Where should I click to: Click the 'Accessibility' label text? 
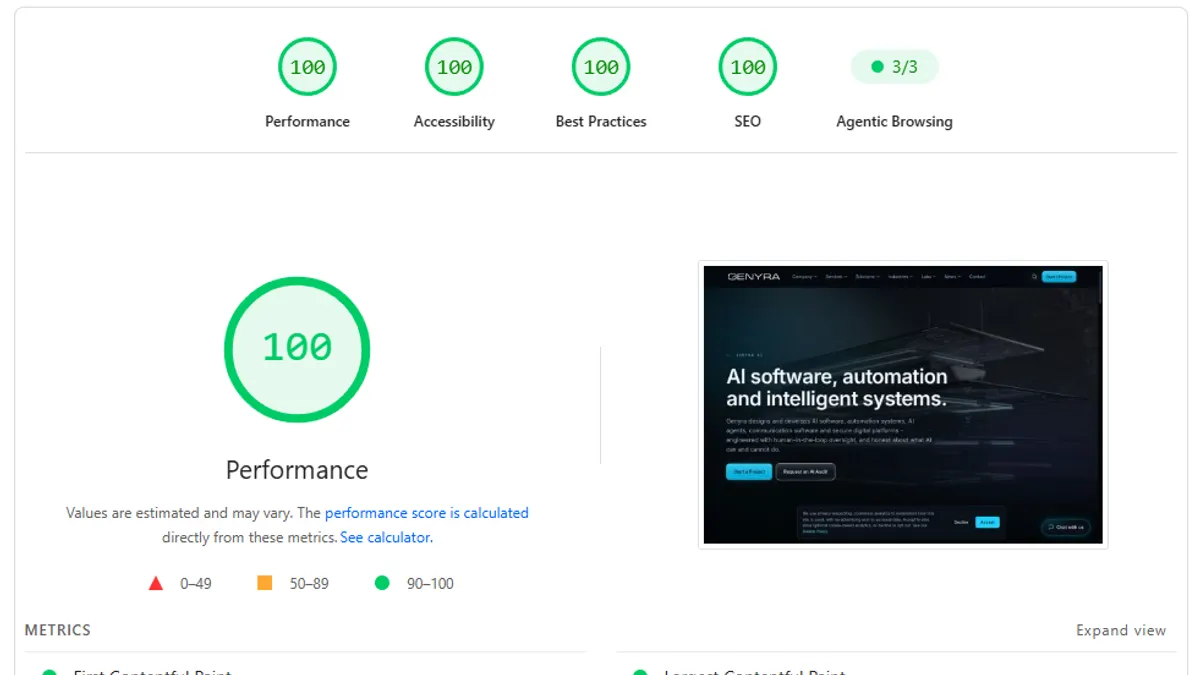click(x=454, y=121)
